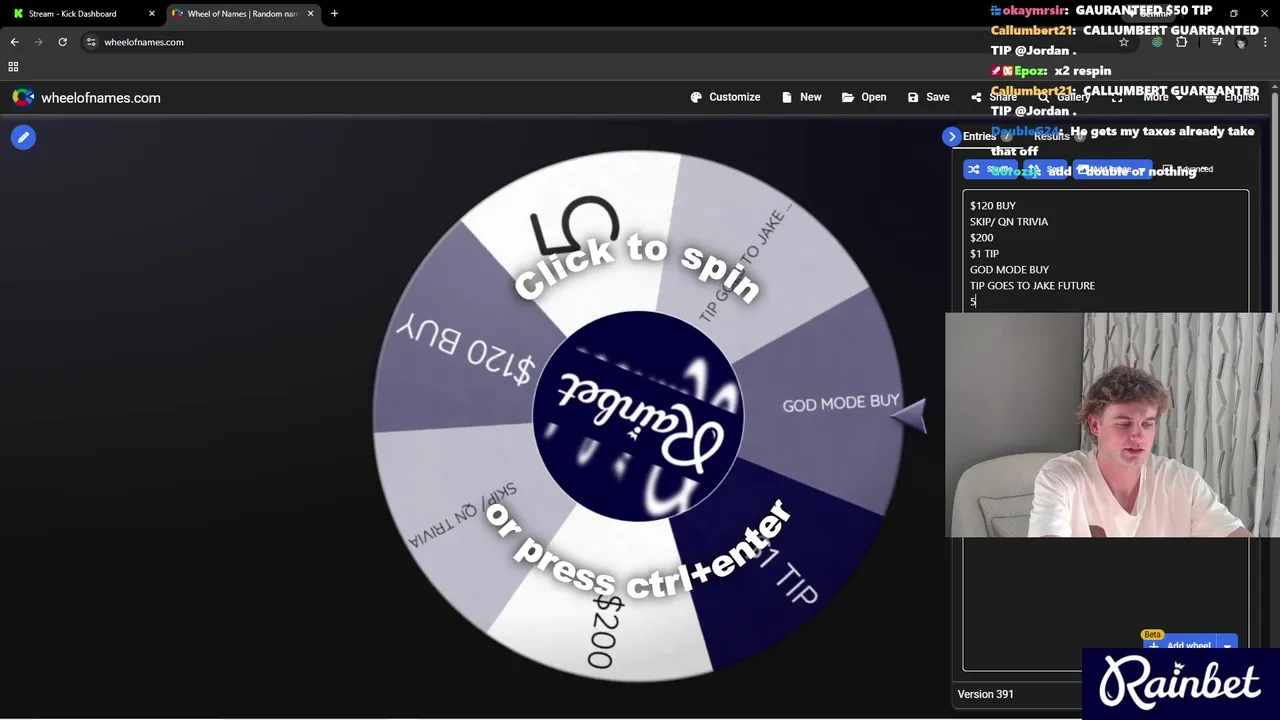Viewport: 1280px width, 720px height.
Task: Open the Customize palette option
Action: [725, 97]
